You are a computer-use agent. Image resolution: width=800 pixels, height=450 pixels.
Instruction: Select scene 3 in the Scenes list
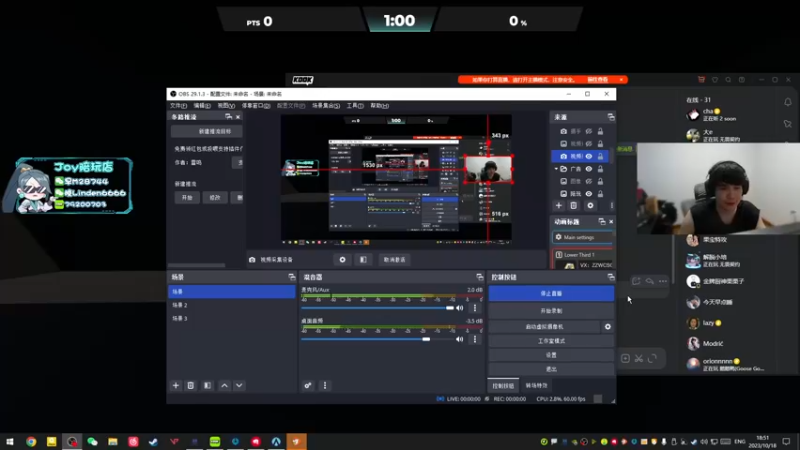click(232, 318)
